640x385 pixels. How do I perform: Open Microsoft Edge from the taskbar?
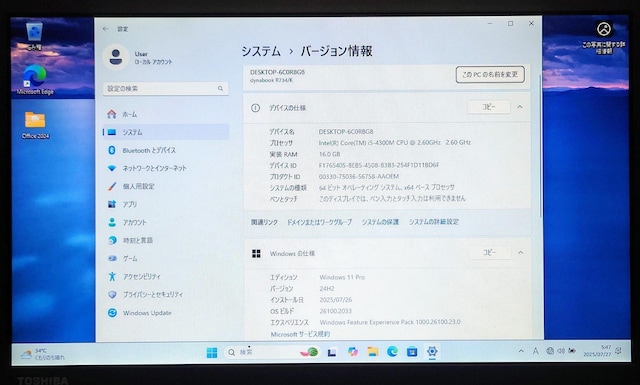(x=392, y=351)
